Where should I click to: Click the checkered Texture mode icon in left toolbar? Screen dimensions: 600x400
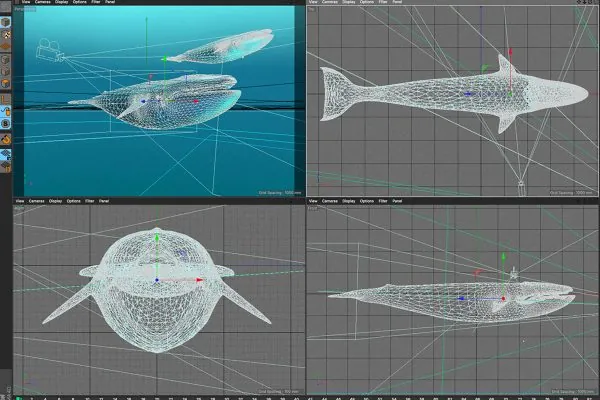[5, 34]
